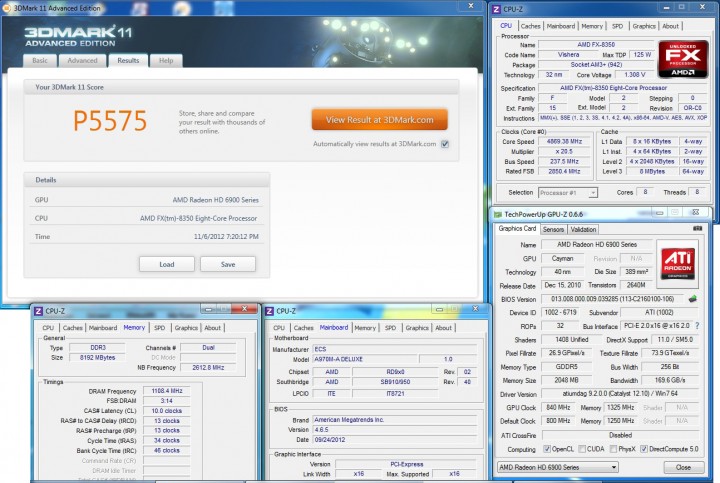Viewport: 720px width, 483px height.
Task: Click the Southbridge SB910/950 field
Action: click(x=395, y=382)
